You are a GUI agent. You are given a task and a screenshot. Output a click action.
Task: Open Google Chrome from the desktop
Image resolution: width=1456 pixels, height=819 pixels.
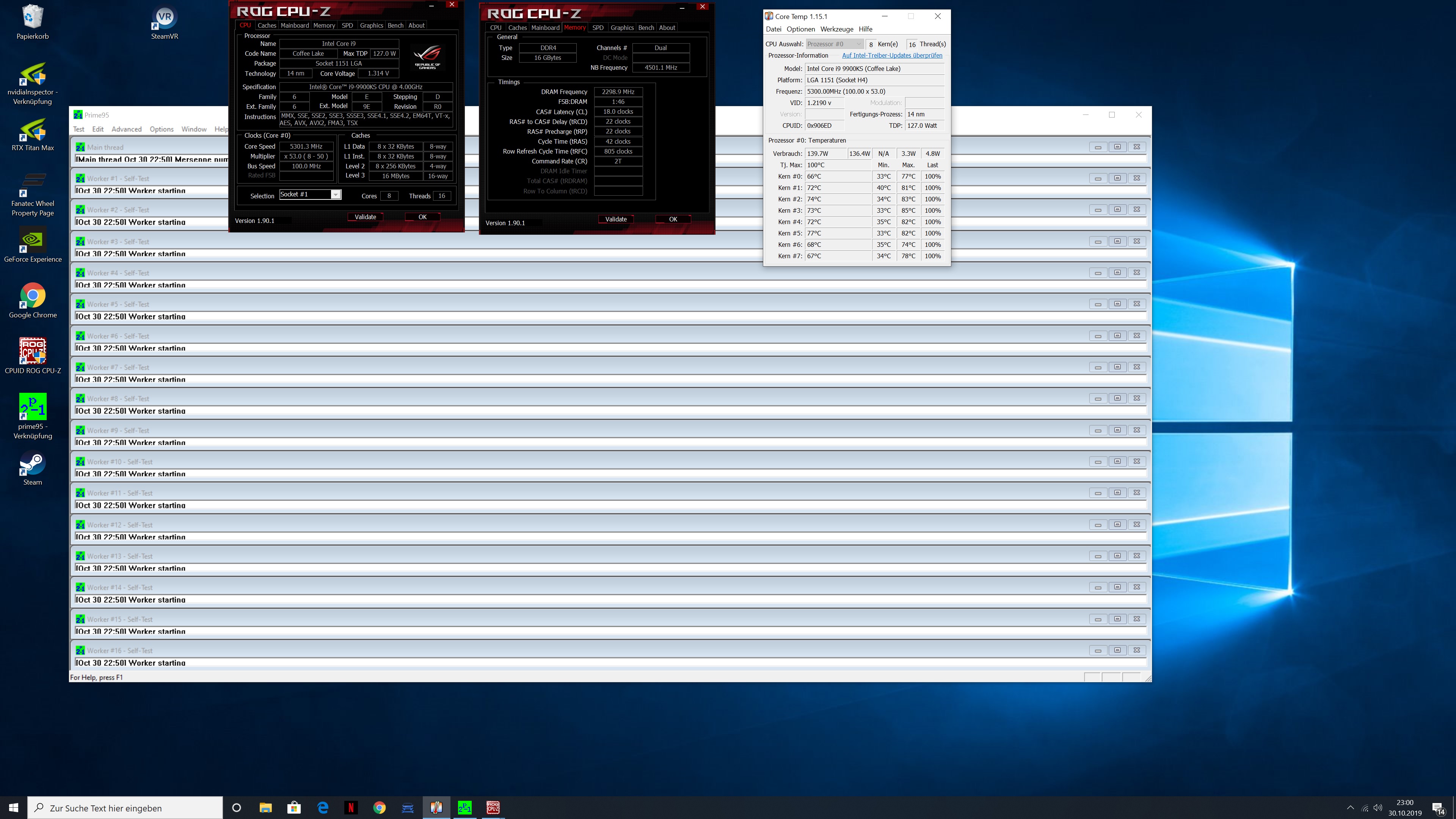32,295
